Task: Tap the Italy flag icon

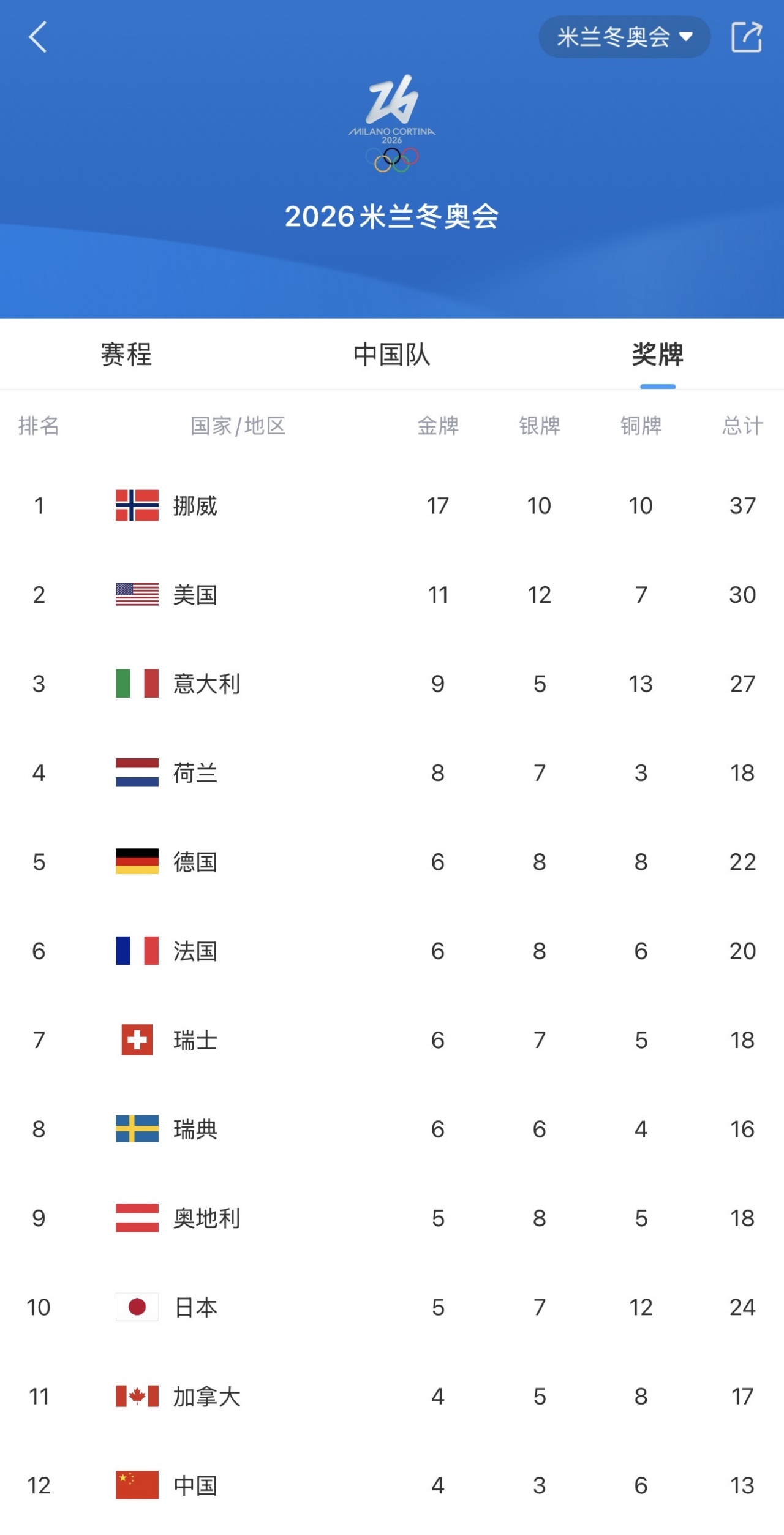Action: pos(137,684)
